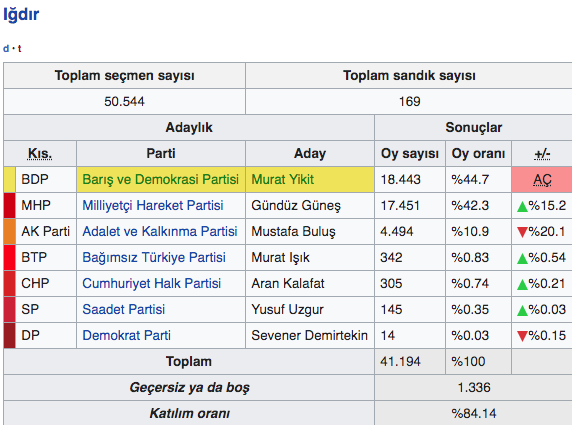Open Demokrat Parti link
The image size is (572, 425).
pyautogui.click(x=127, y=335)
